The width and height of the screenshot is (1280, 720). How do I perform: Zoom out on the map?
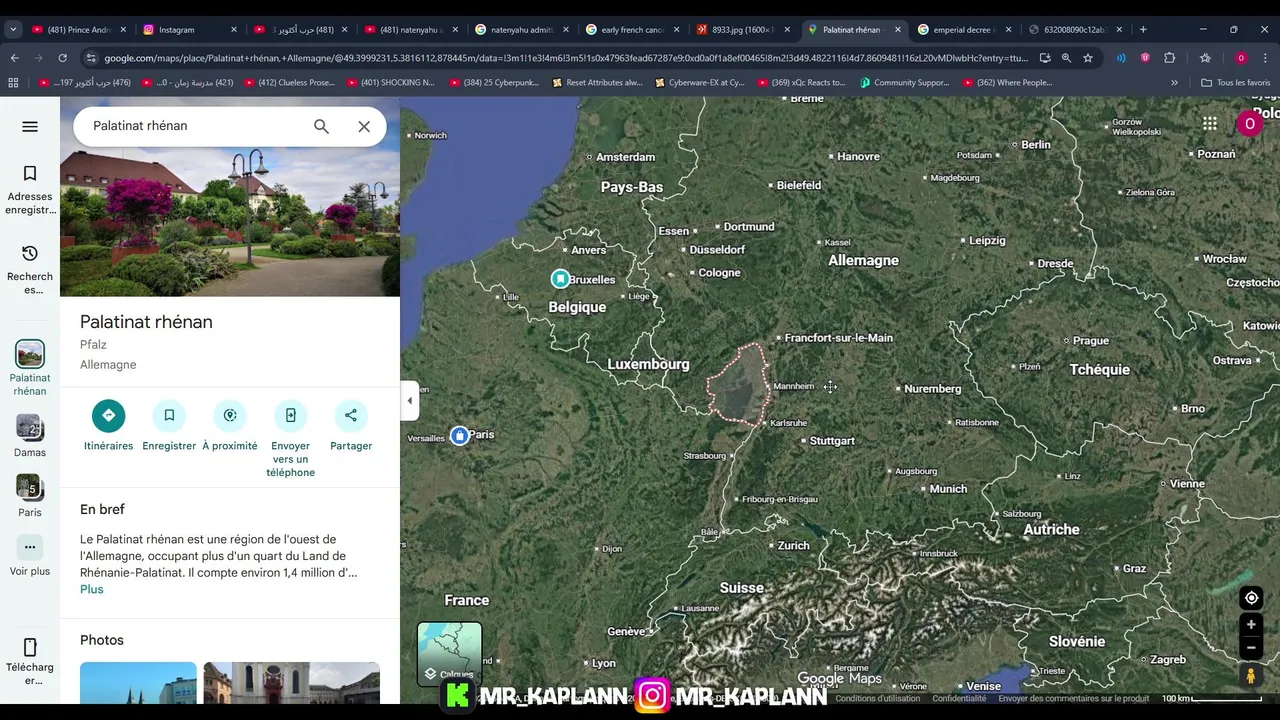[x=1251, y=647]
